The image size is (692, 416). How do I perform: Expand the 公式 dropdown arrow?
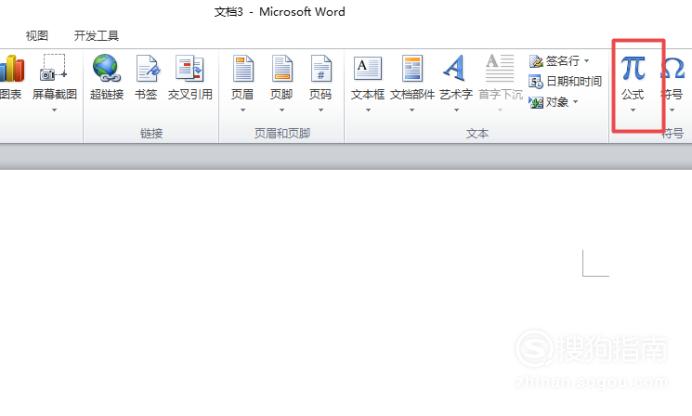(x=632, y=110)
